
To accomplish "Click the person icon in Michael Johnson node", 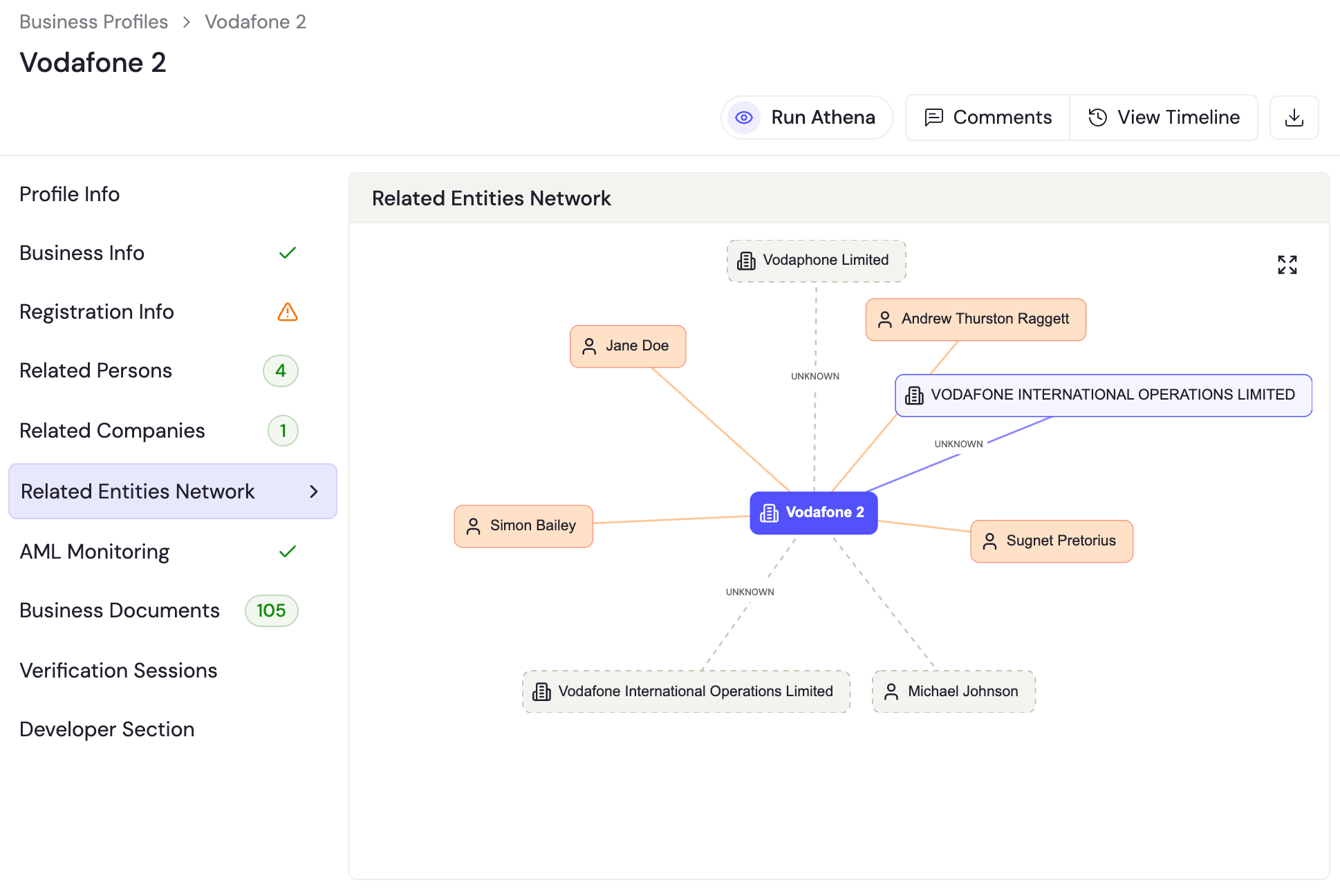I will tap(891, 692).
